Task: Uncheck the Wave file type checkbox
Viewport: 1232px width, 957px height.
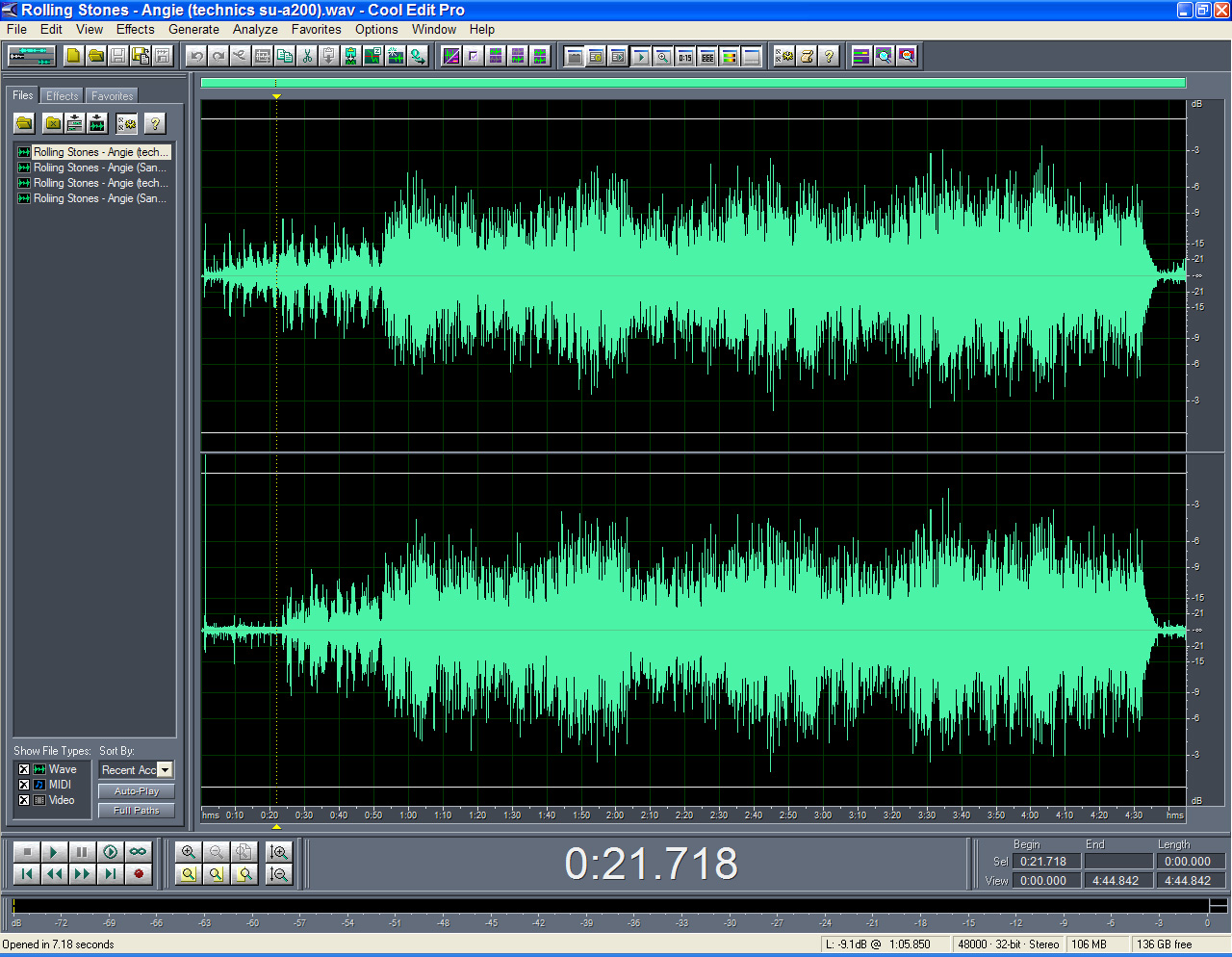Action: point(24,769)
